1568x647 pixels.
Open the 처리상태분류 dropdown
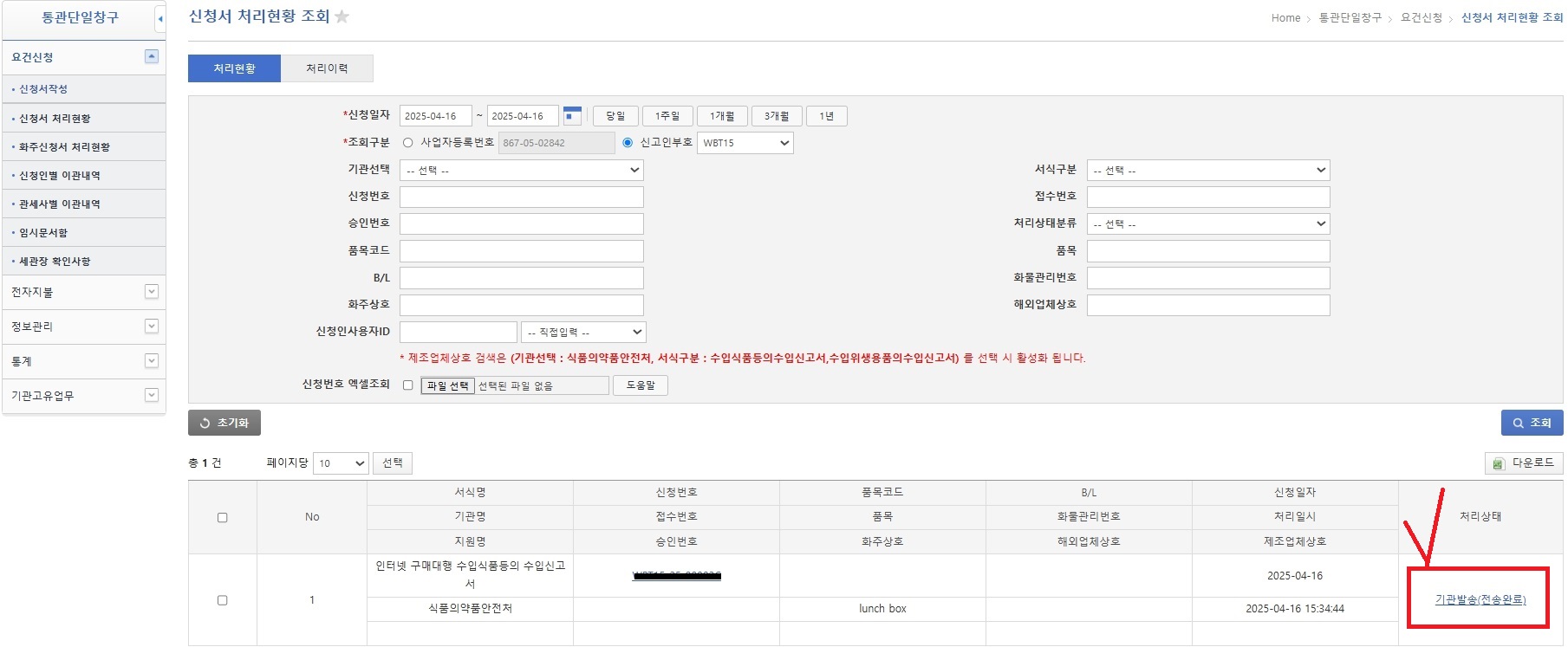[1208, 224]
